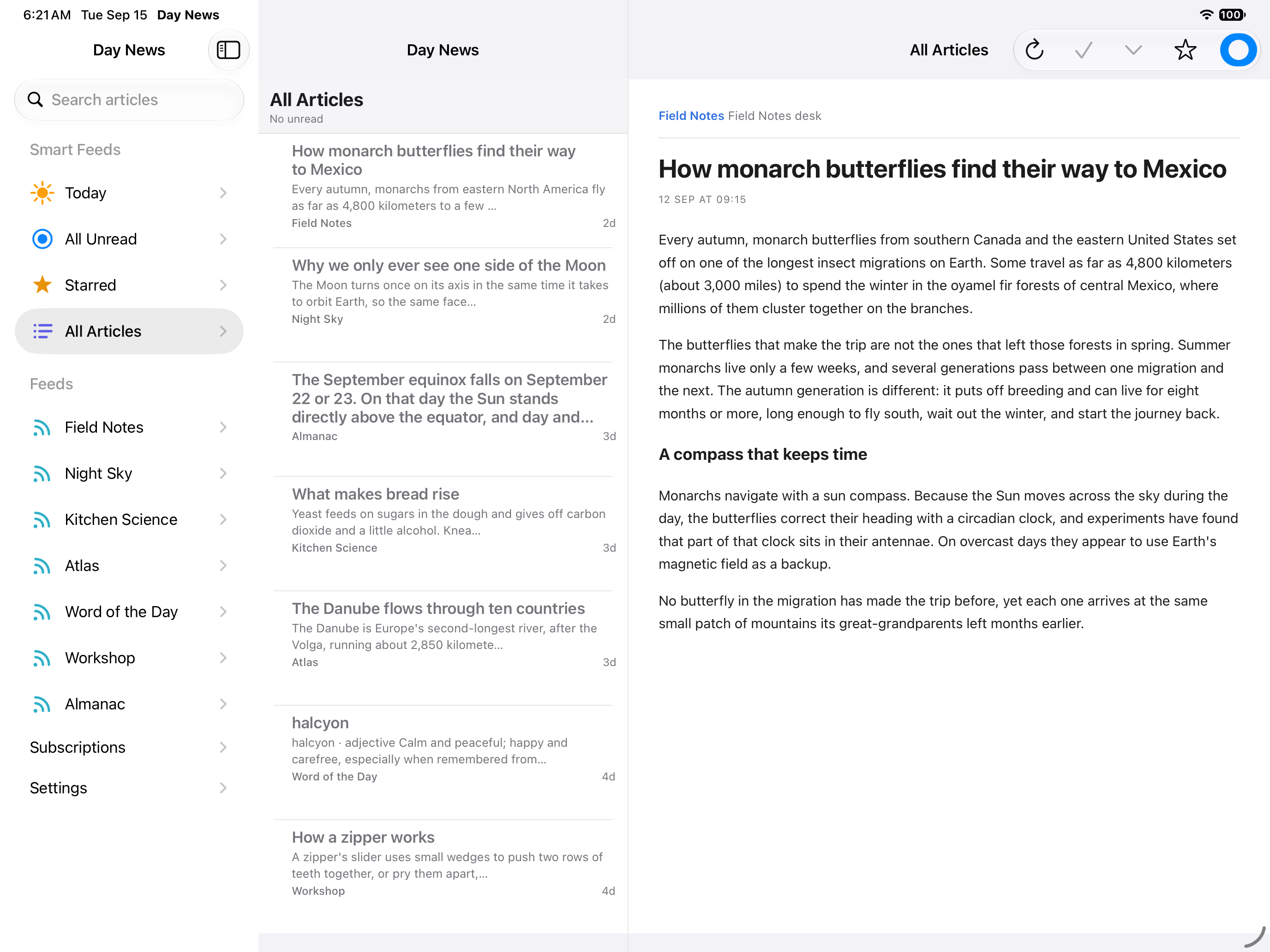Screen dimensions: 1270x952
Task: Click the Almanac feed RSS icon
Action: pos(42,704)
